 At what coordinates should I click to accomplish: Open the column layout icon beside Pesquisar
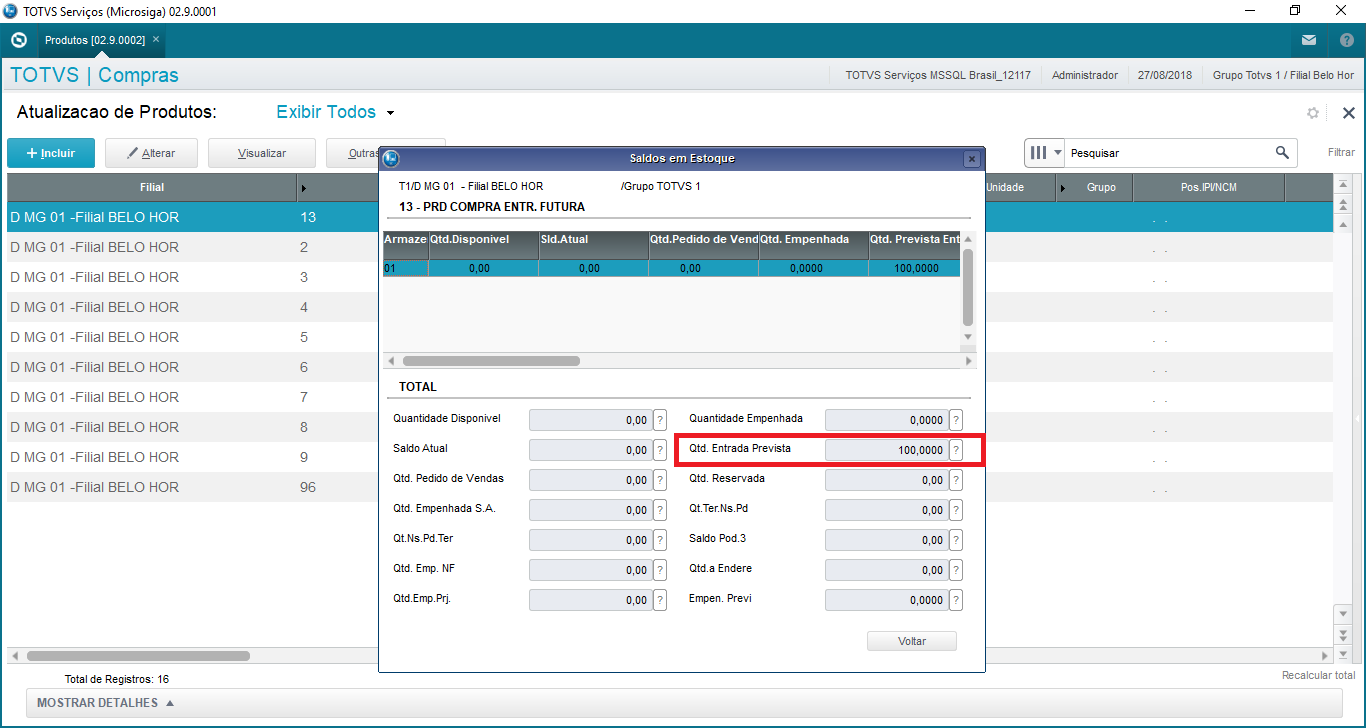click(1045, 153)
